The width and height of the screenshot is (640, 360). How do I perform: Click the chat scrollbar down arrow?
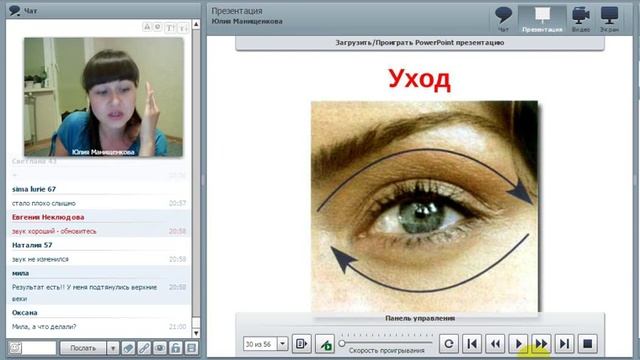(196, 333)
